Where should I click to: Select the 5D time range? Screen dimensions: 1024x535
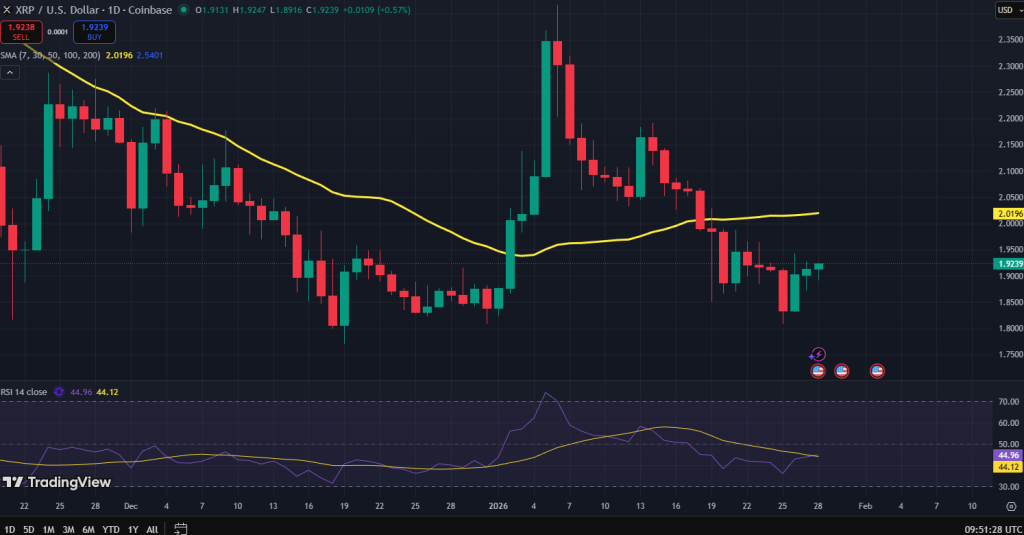29,529
